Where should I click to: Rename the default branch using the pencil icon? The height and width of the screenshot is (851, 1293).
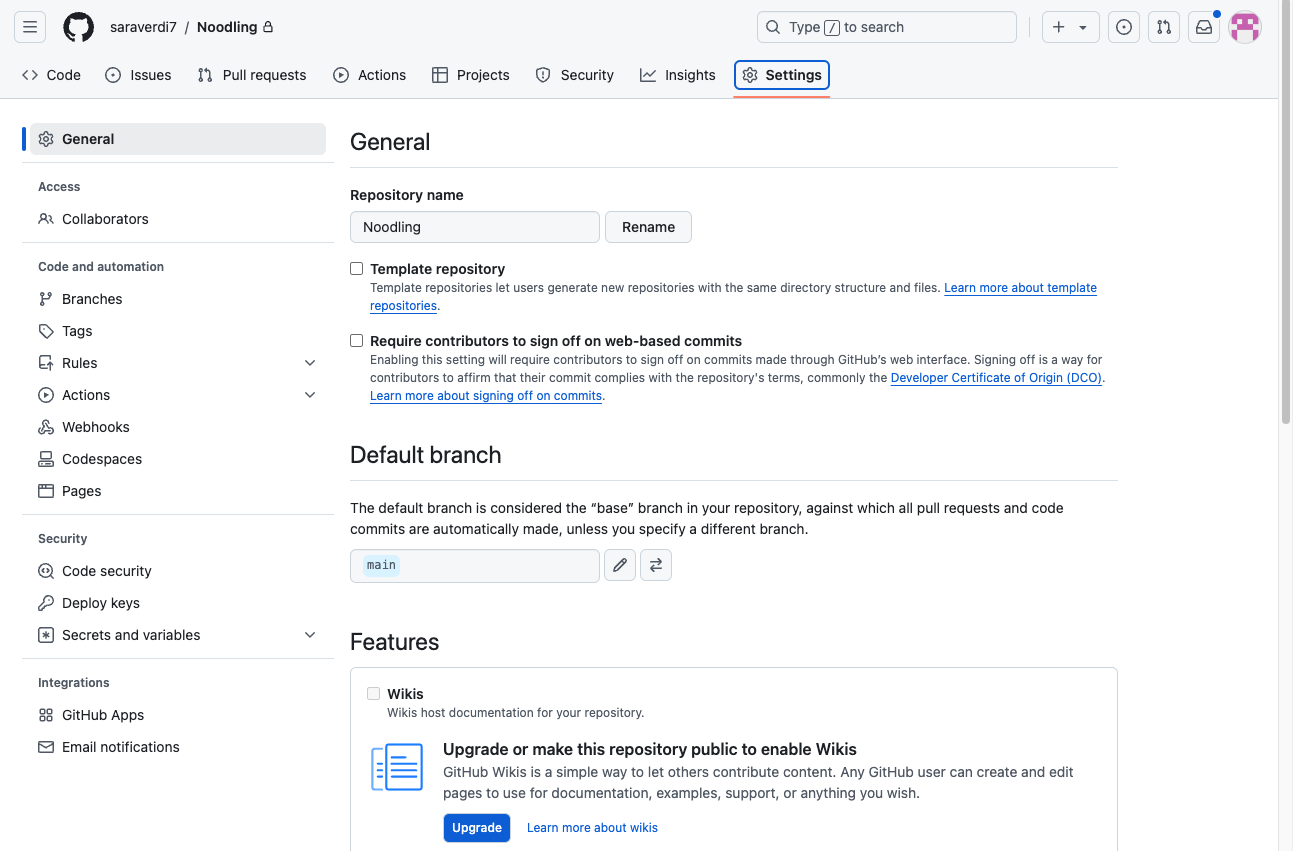(x=619, y=565)
